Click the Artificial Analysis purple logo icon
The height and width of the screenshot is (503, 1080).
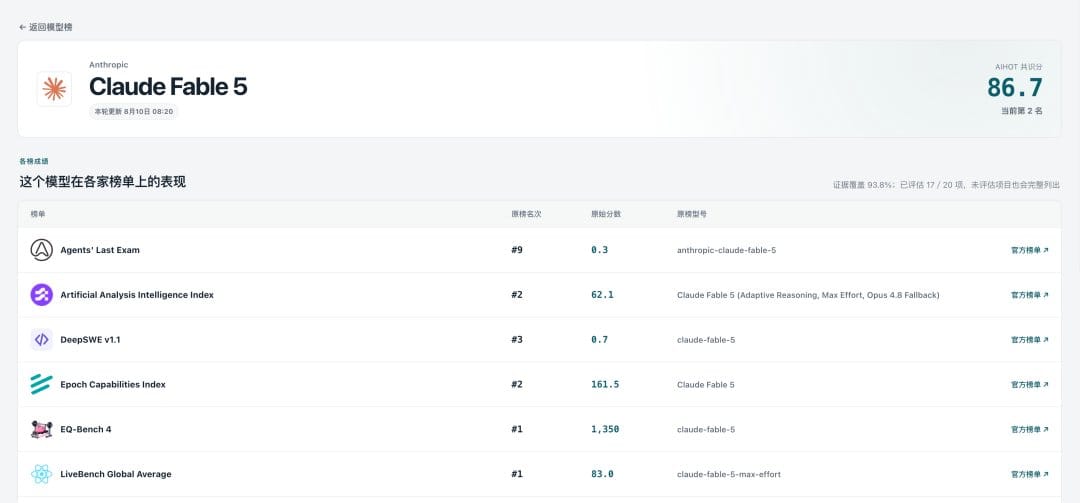(x=41, y=295)
